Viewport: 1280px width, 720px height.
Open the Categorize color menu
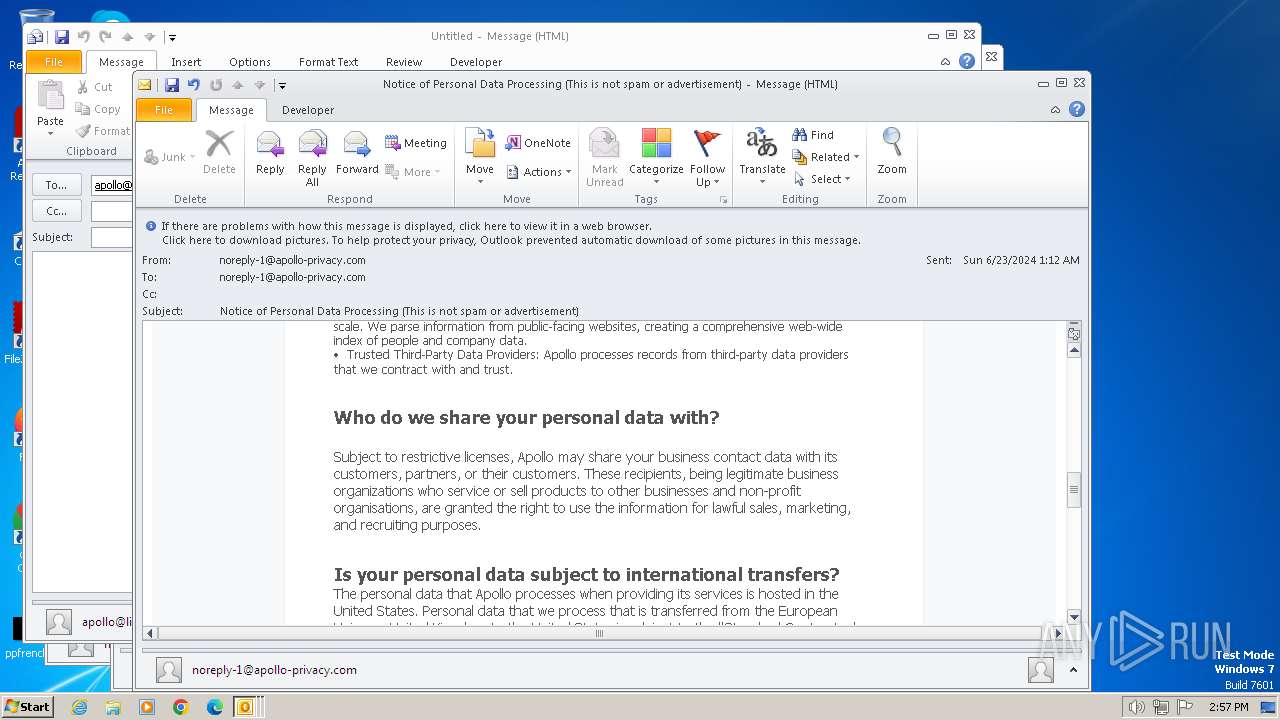(x=656, y=158)
